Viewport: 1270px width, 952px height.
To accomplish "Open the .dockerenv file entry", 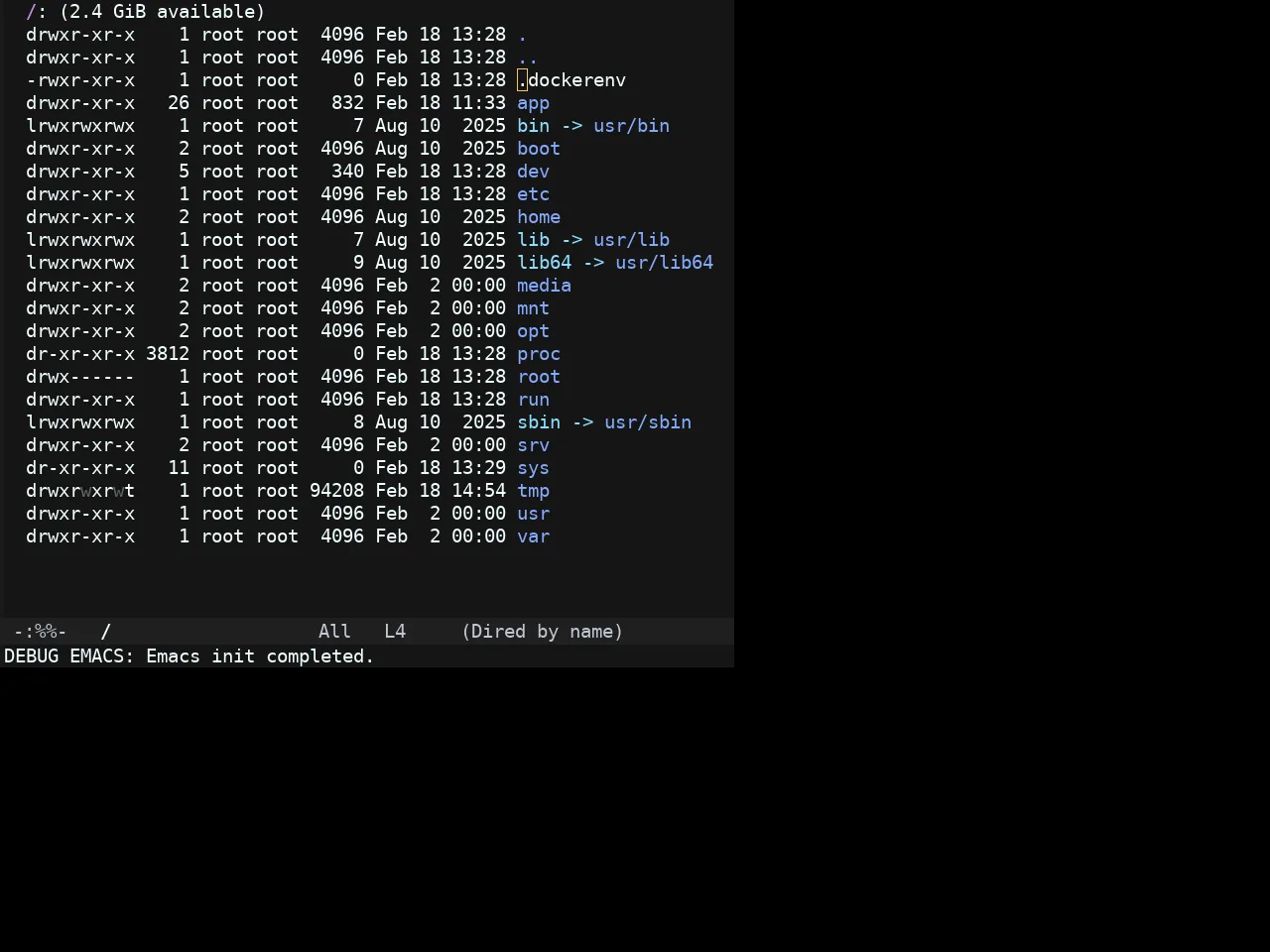I will (571, 80).
